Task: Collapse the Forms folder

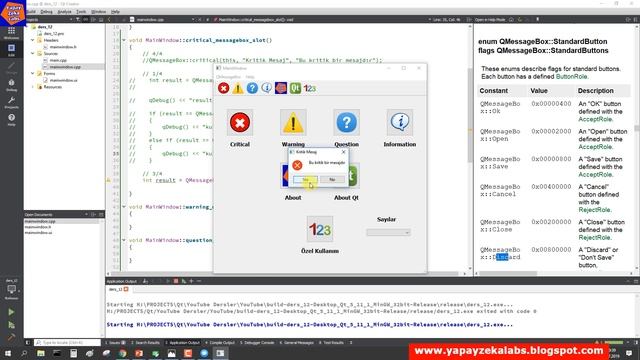Action: pos(33,73)
